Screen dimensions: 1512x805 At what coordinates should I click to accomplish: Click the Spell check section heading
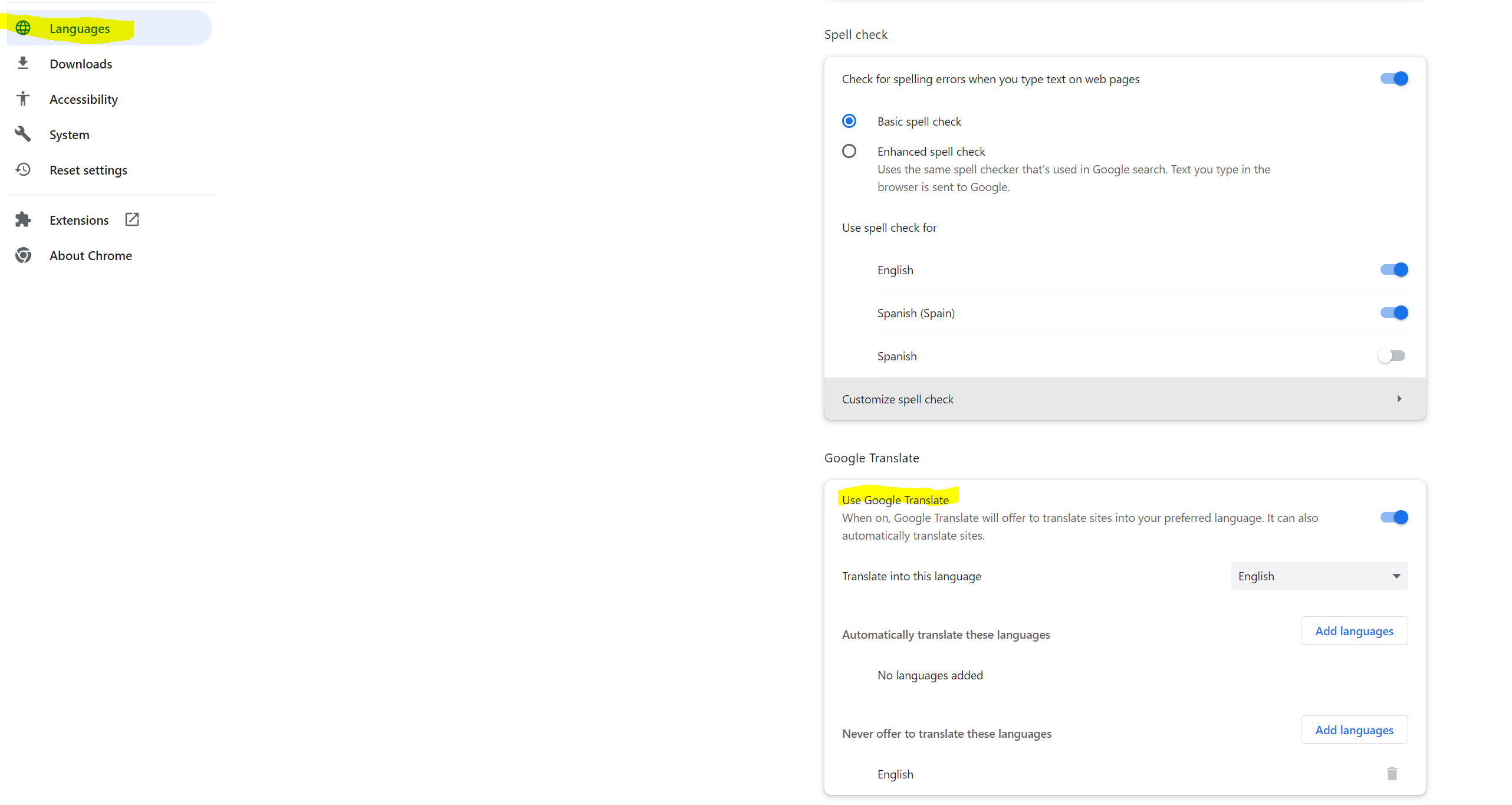856,35
